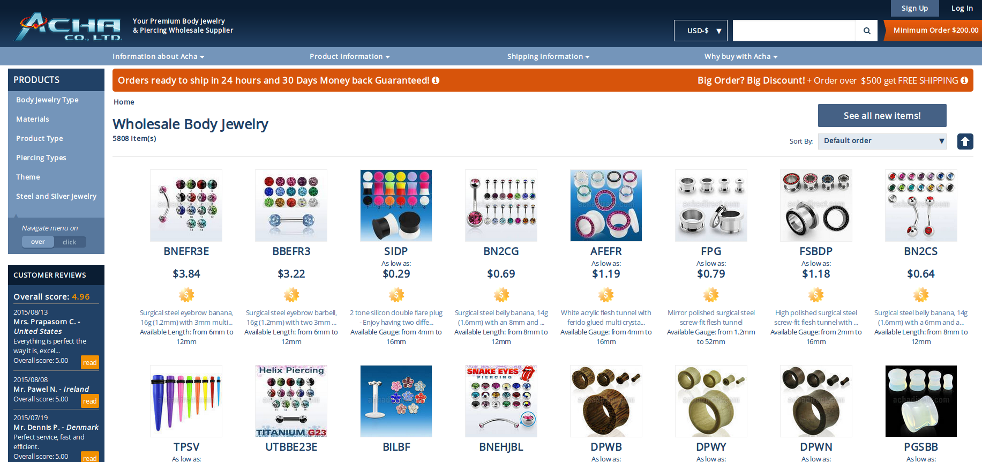Expand Product Information menu
The height and width of the screenshot is (462, 982).
click(349, 56)
